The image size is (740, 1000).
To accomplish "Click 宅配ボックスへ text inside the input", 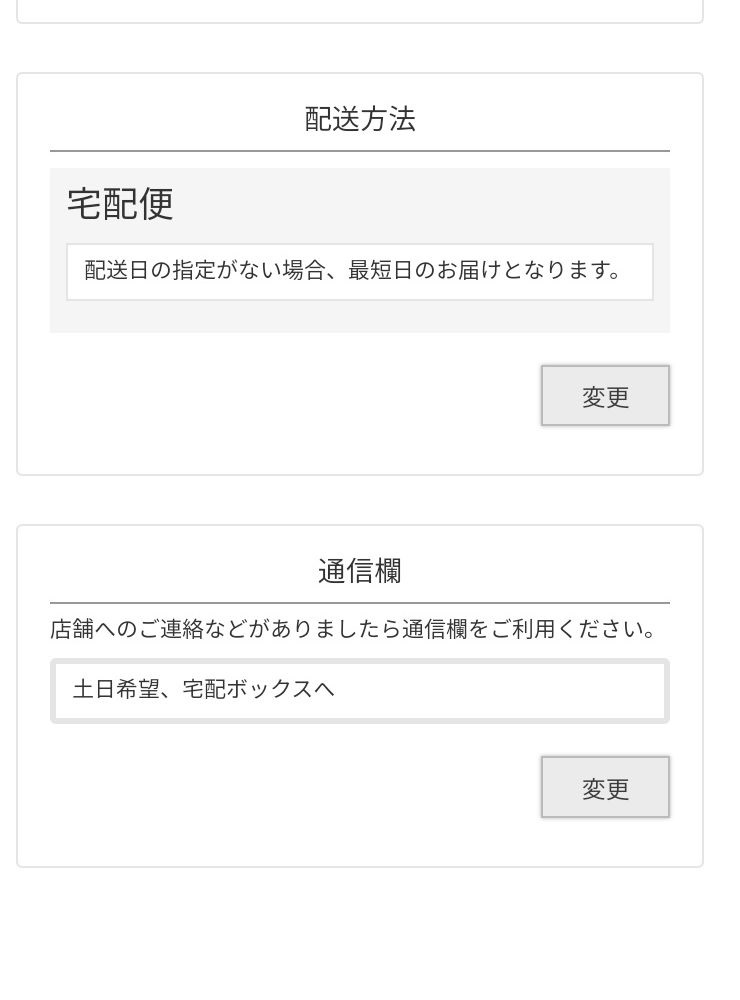I will coord(258,690).
